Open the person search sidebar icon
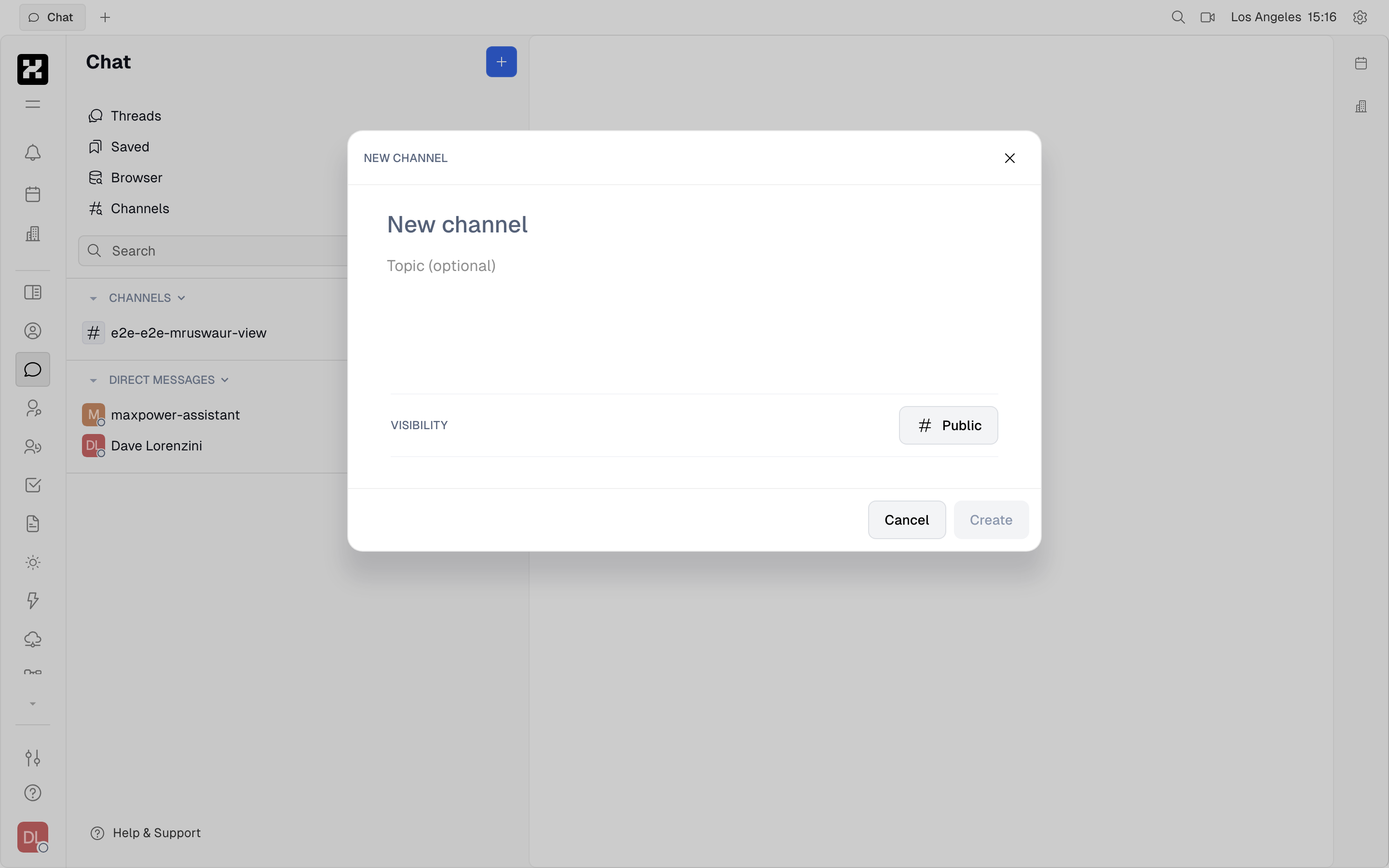The height and width of the screenshot is (868, 1389). 33,408
